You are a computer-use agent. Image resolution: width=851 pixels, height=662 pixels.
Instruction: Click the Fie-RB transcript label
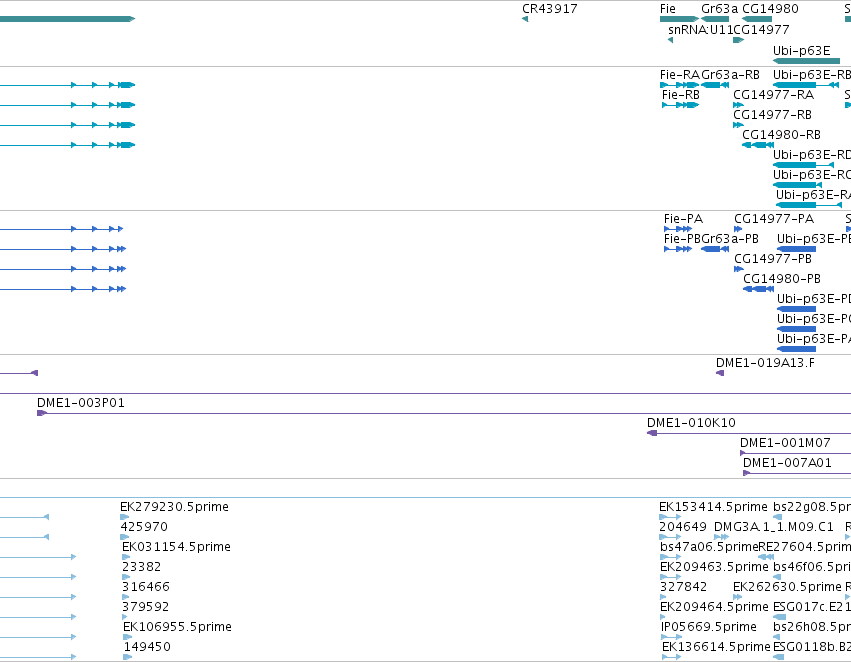pos(681,95)
